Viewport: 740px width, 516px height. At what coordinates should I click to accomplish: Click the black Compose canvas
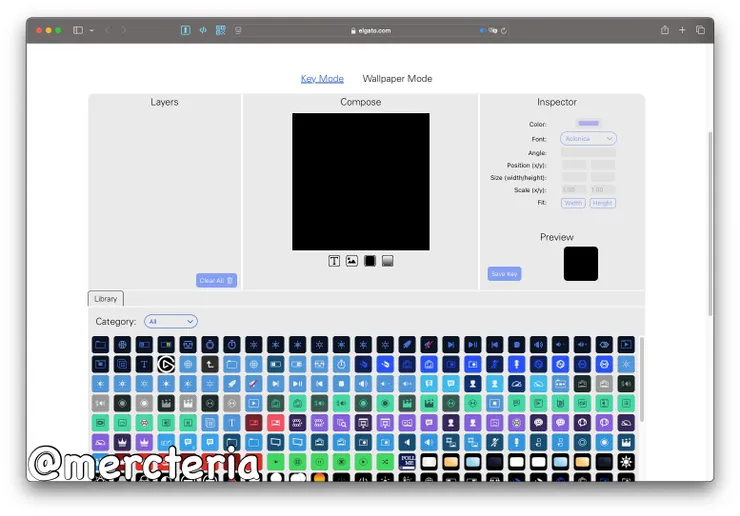pyautogui.click(x=361, y=181)
